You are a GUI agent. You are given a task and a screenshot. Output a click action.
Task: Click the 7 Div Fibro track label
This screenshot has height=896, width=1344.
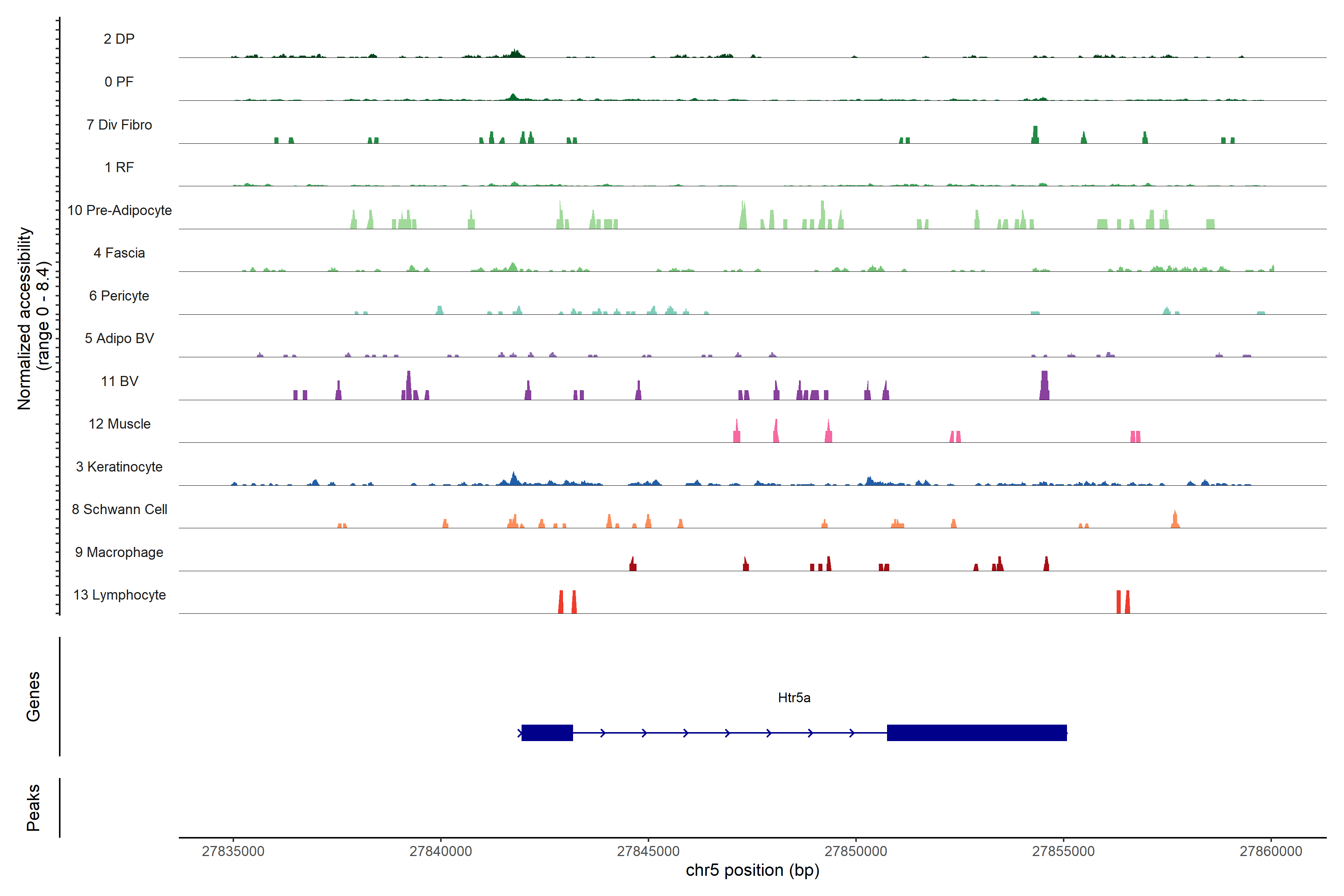point(119,125)
